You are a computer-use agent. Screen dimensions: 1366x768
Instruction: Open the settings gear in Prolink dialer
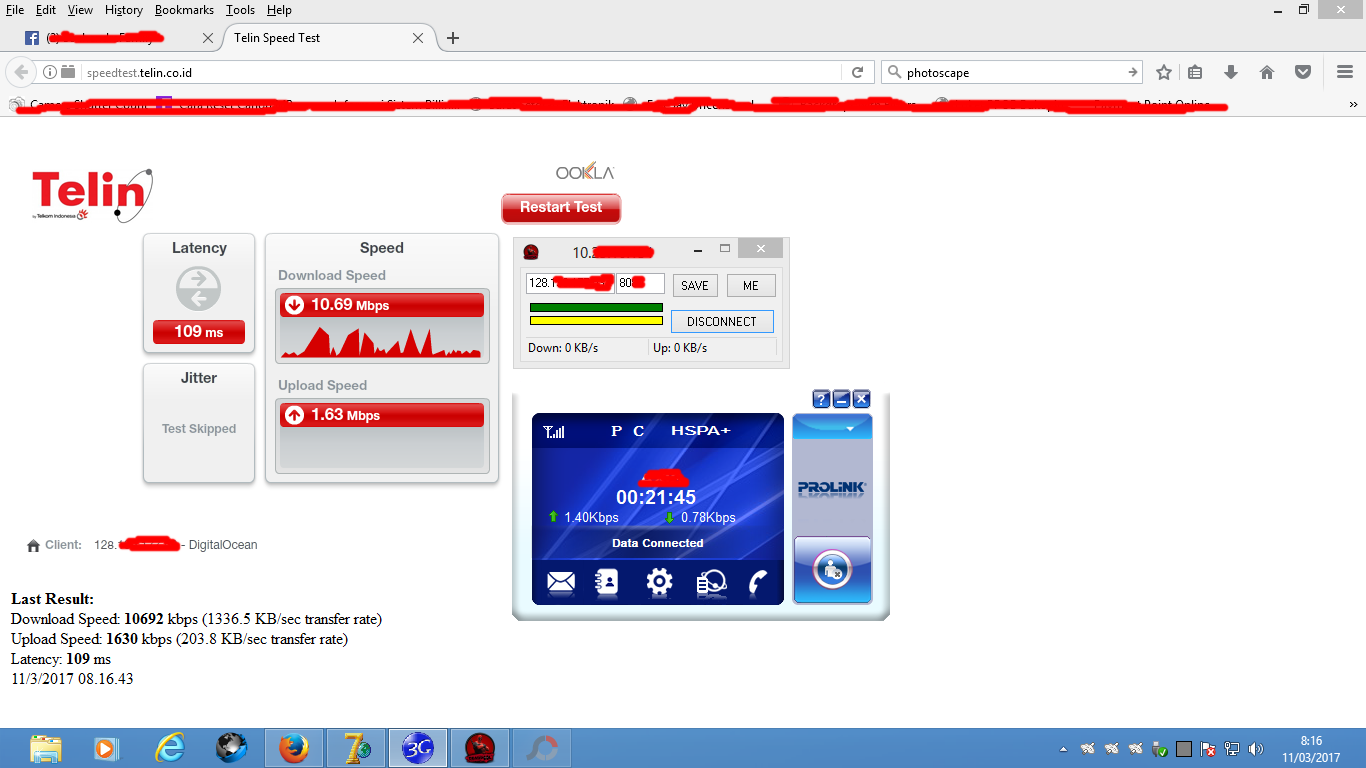[659, 582]
